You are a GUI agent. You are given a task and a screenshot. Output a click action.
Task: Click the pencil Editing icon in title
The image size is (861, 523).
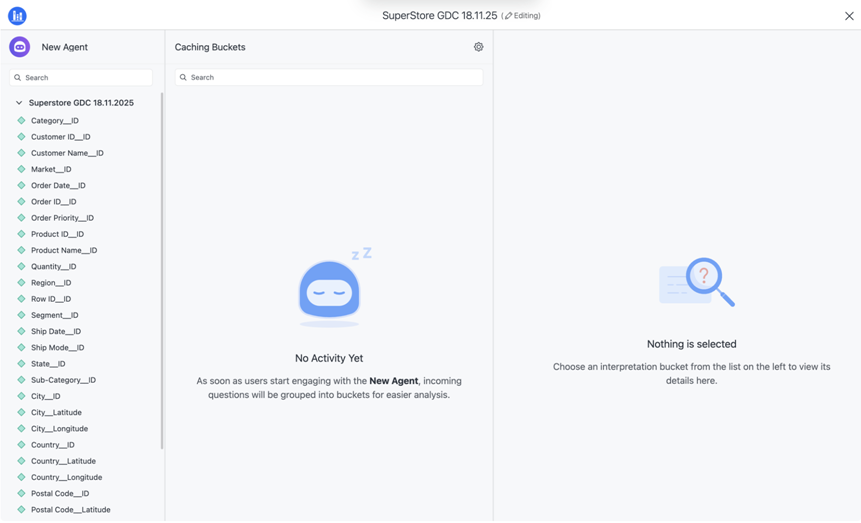pyautogui.click(x=508, y=16)
